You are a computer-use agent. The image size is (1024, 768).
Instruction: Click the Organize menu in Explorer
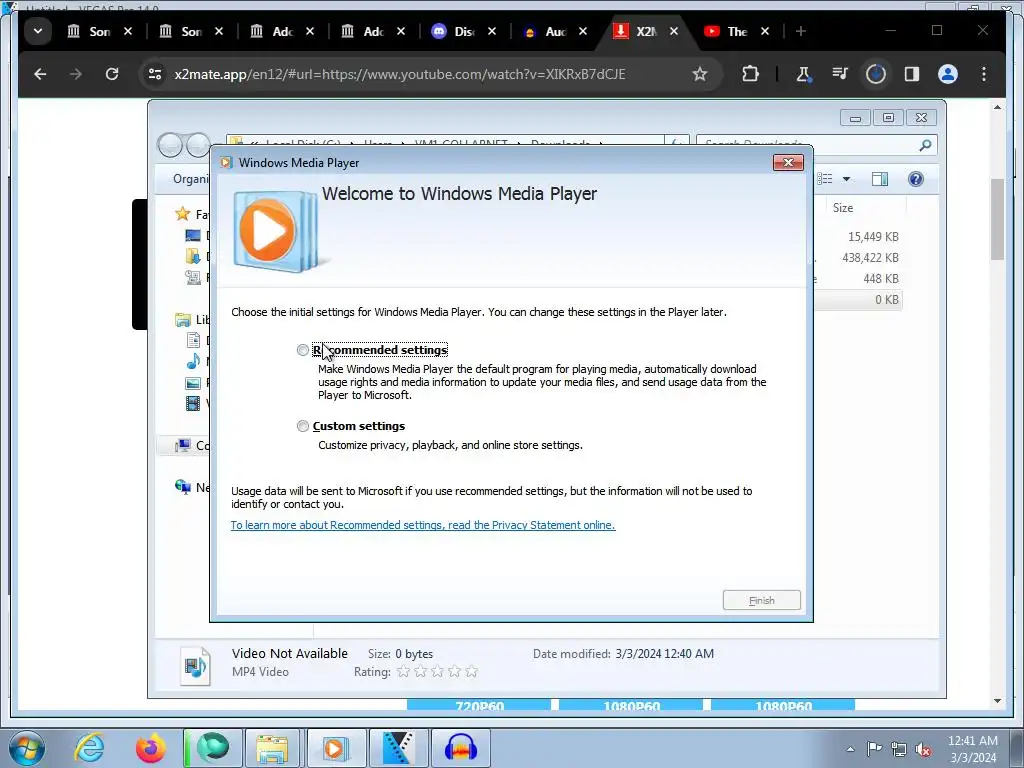coord(190,179)
